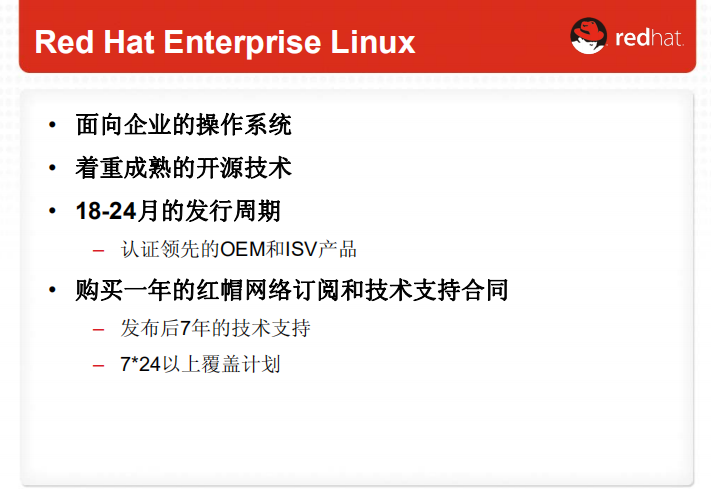711x489 pixels.
Task: Click the bullet text 18-24月的发行周期
Action: click(x=178, y=211)
